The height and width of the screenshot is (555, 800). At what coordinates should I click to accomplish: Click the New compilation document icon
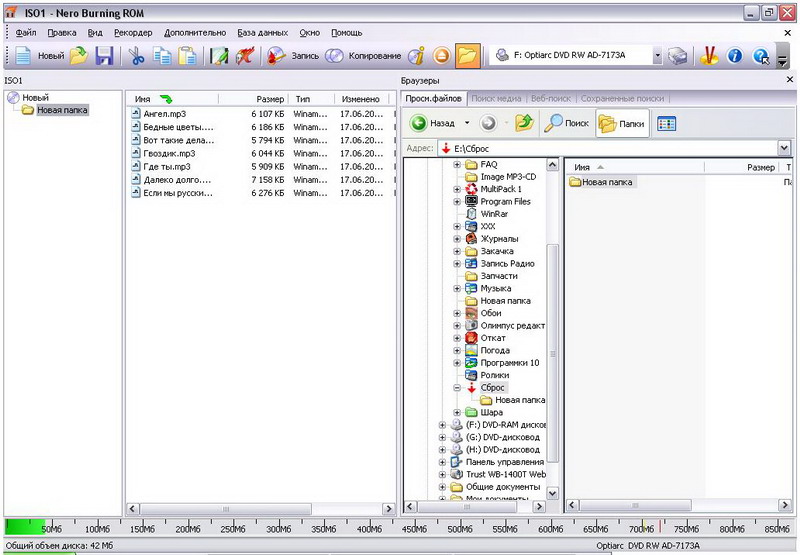click(23, 56)
